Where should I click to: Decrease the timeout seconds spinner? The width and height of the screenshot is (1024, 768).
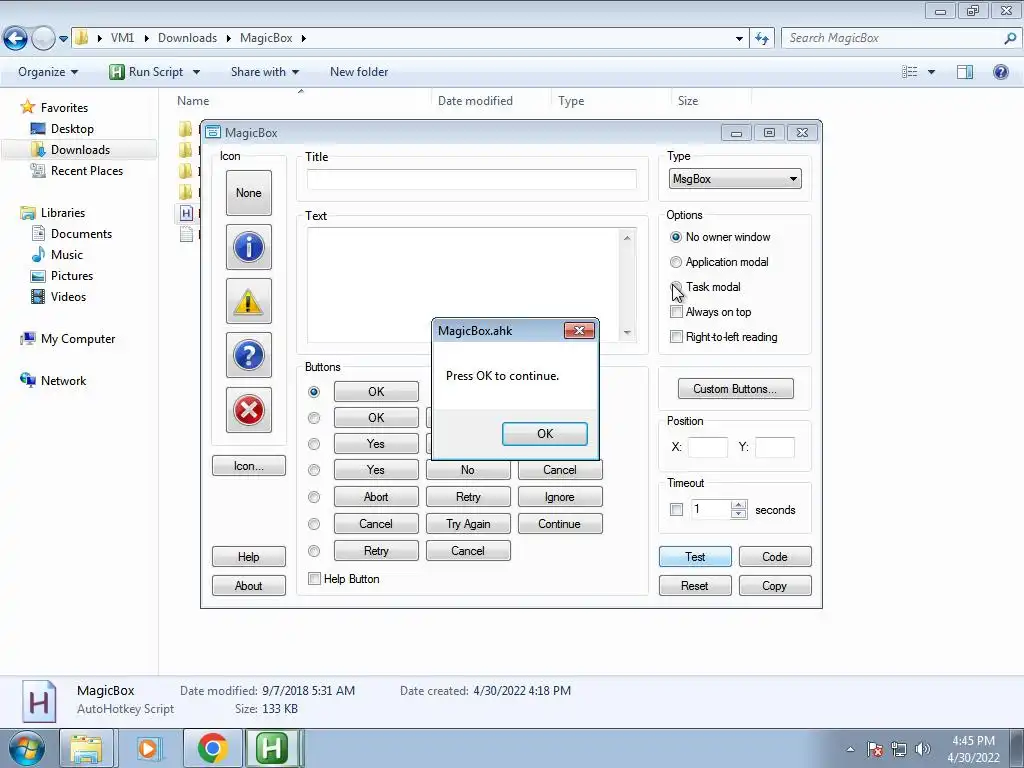click(739, 515)
